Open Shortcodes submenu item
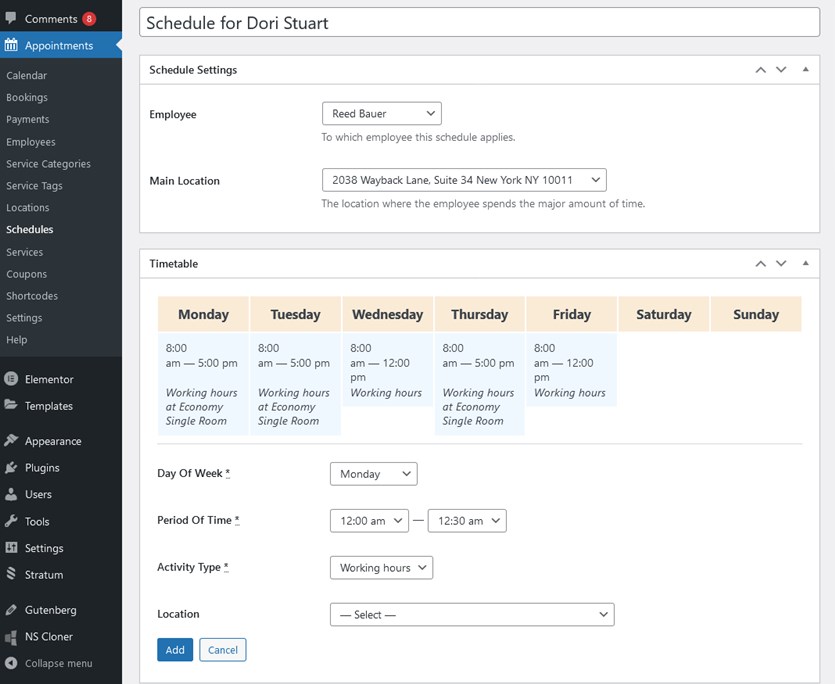Viewport: 835px width, 684px height. tap(32, 296)
